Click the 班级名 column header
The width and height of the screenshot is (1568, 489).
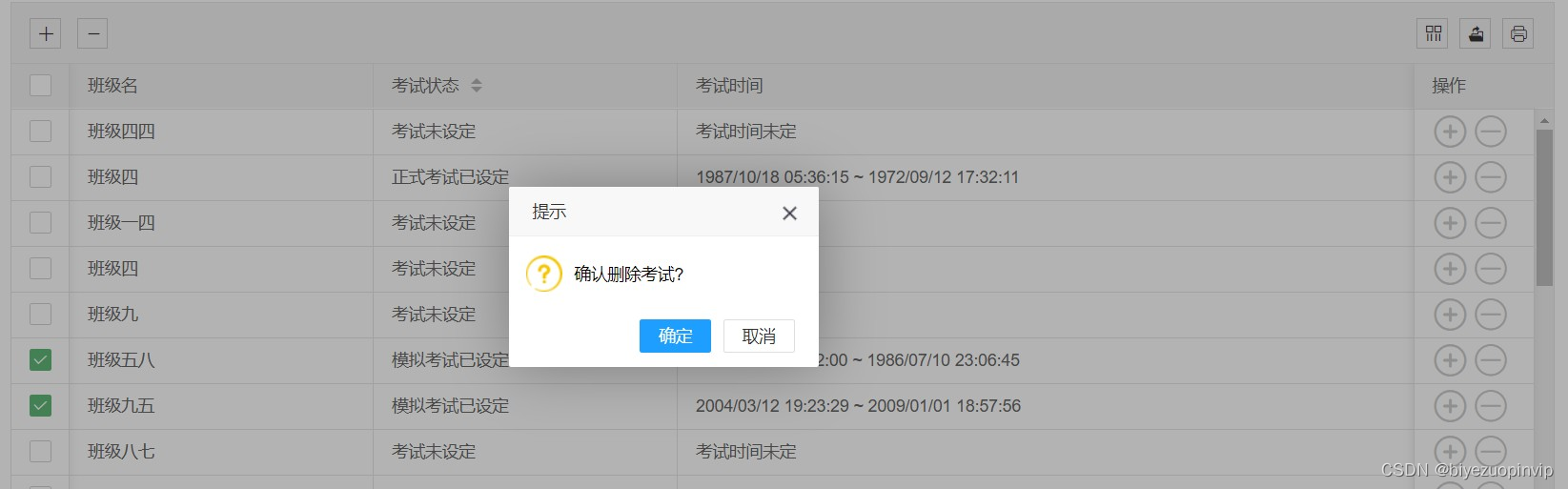[x=112, y=86]
